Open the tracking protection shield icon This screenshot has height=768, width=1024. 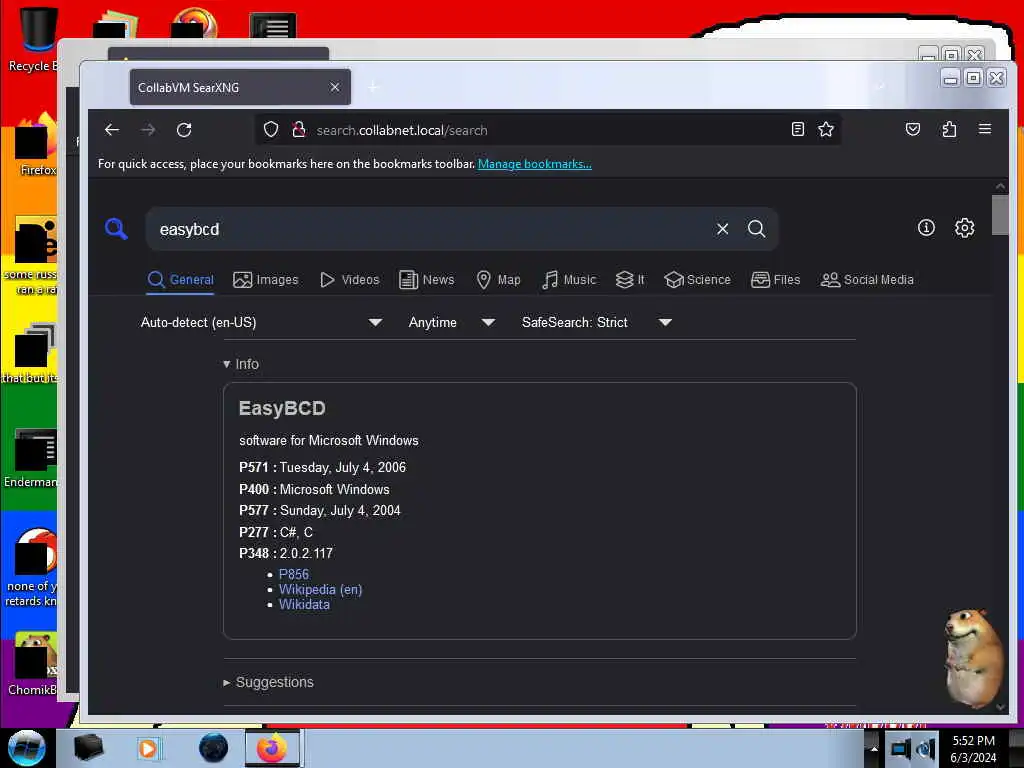point(271,129)
